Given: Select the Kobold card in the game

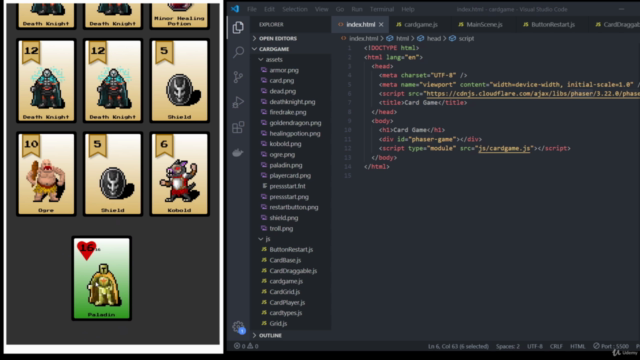Looking at the screenshot, I should click(x=179, y=174).
